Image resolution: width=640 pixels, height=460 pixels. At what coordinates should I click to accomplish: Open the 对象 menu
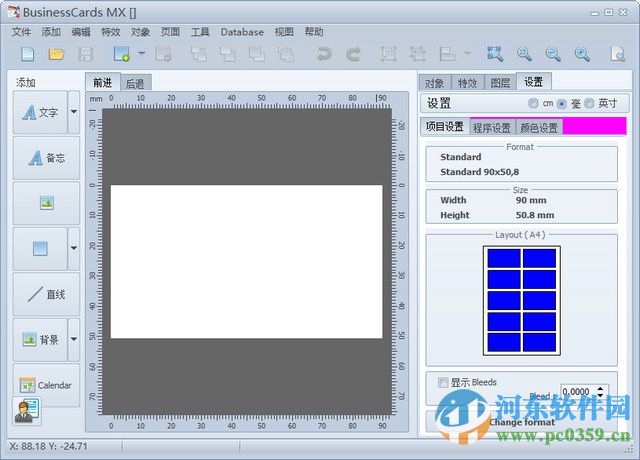click(x=140, y=32)
